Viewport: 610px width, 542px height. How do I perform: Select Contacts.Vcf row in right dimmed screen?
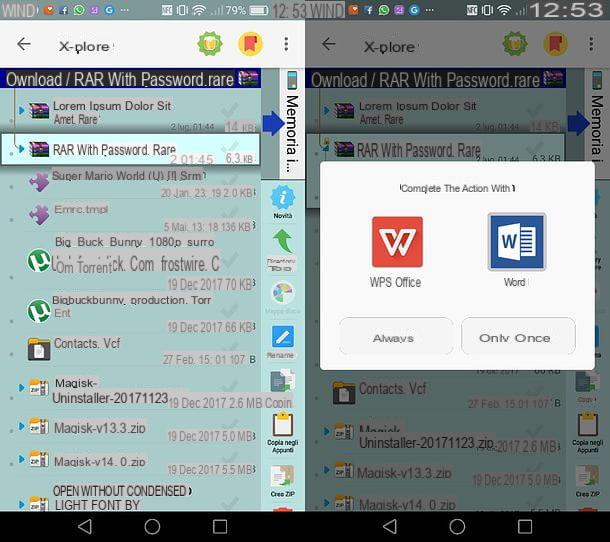pyautogui.click(x=438, y=393)
